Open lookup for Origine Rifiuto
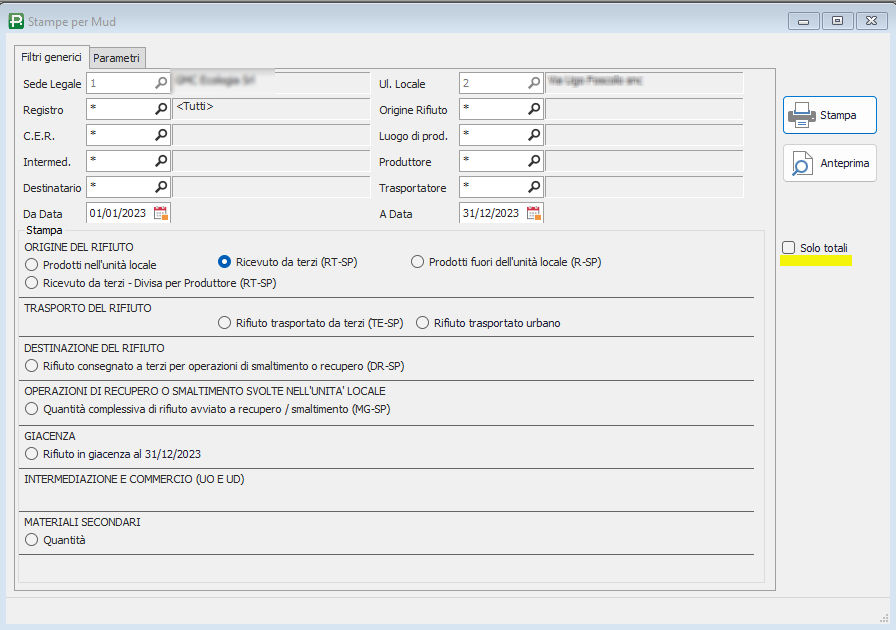Viewport: 896px width, 630px height. click(x=534, y=109)
